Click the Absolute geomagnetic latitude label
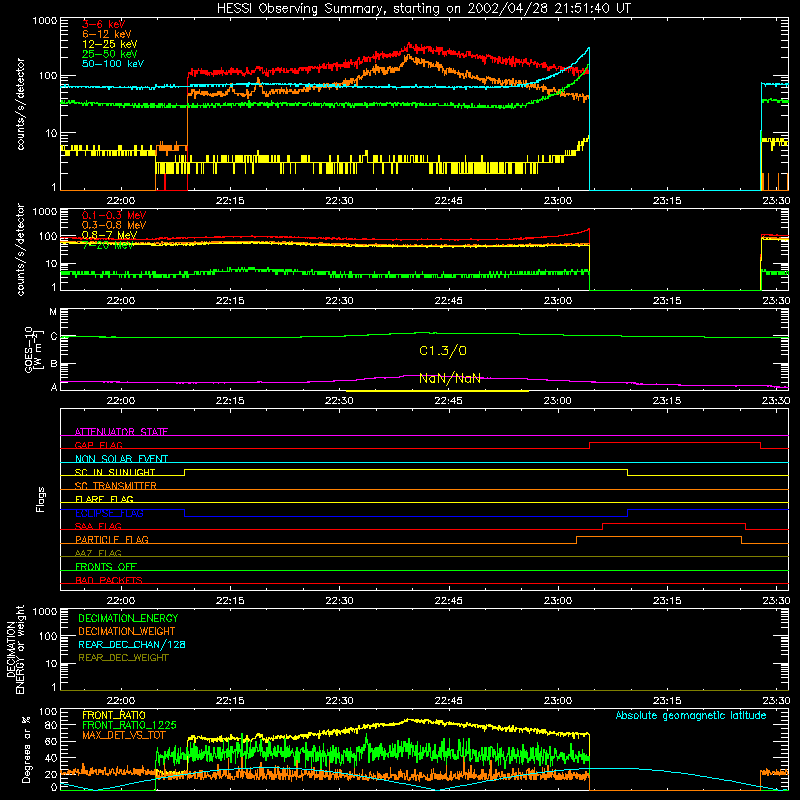Viewport: 800px width, 800px height. click(691, 716)
